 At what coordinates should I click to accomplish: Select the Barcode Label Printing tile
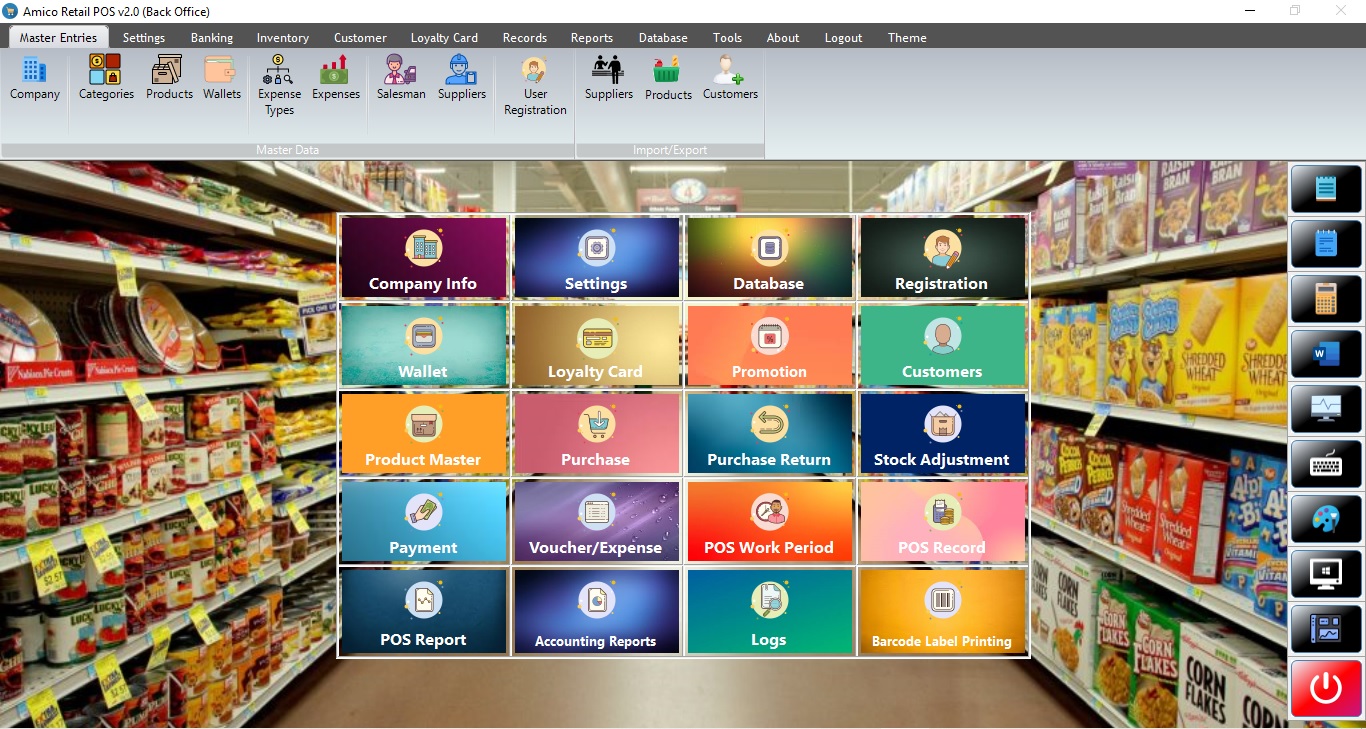click(x=942, y=611)
